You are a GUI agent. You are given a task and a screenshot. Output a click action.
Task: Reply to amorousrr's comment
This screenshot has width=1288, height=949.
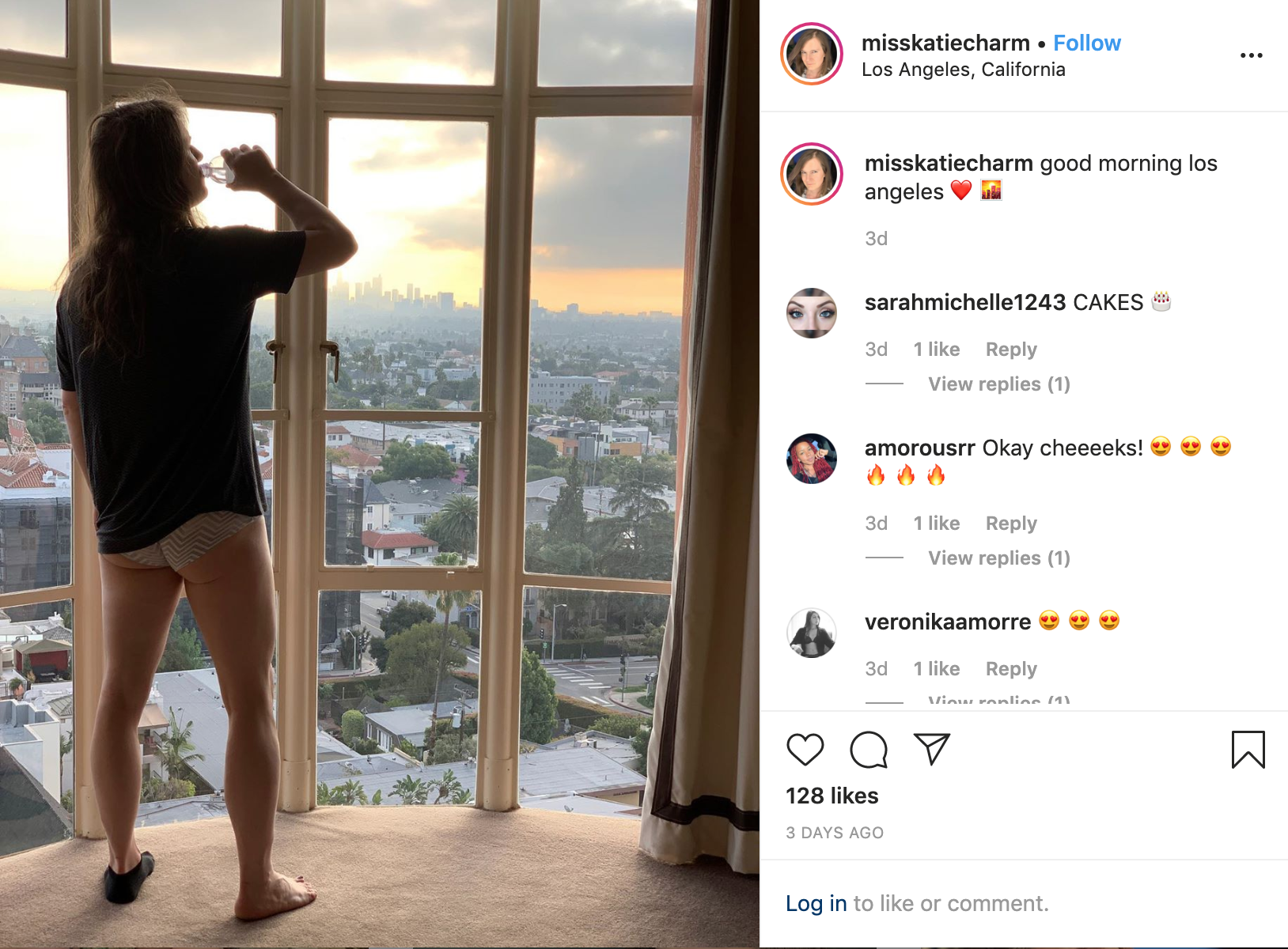1011,524
